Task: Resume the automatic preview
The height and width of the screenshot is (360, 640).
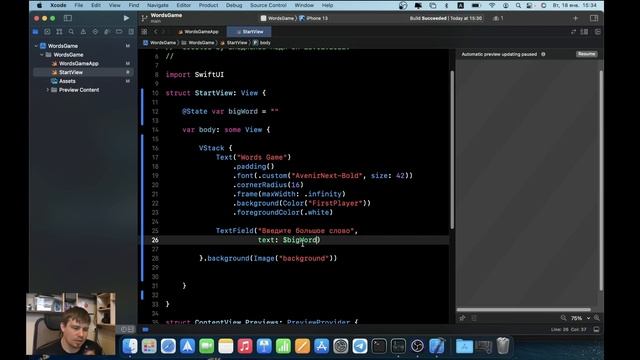Action: tap(587, 54)
